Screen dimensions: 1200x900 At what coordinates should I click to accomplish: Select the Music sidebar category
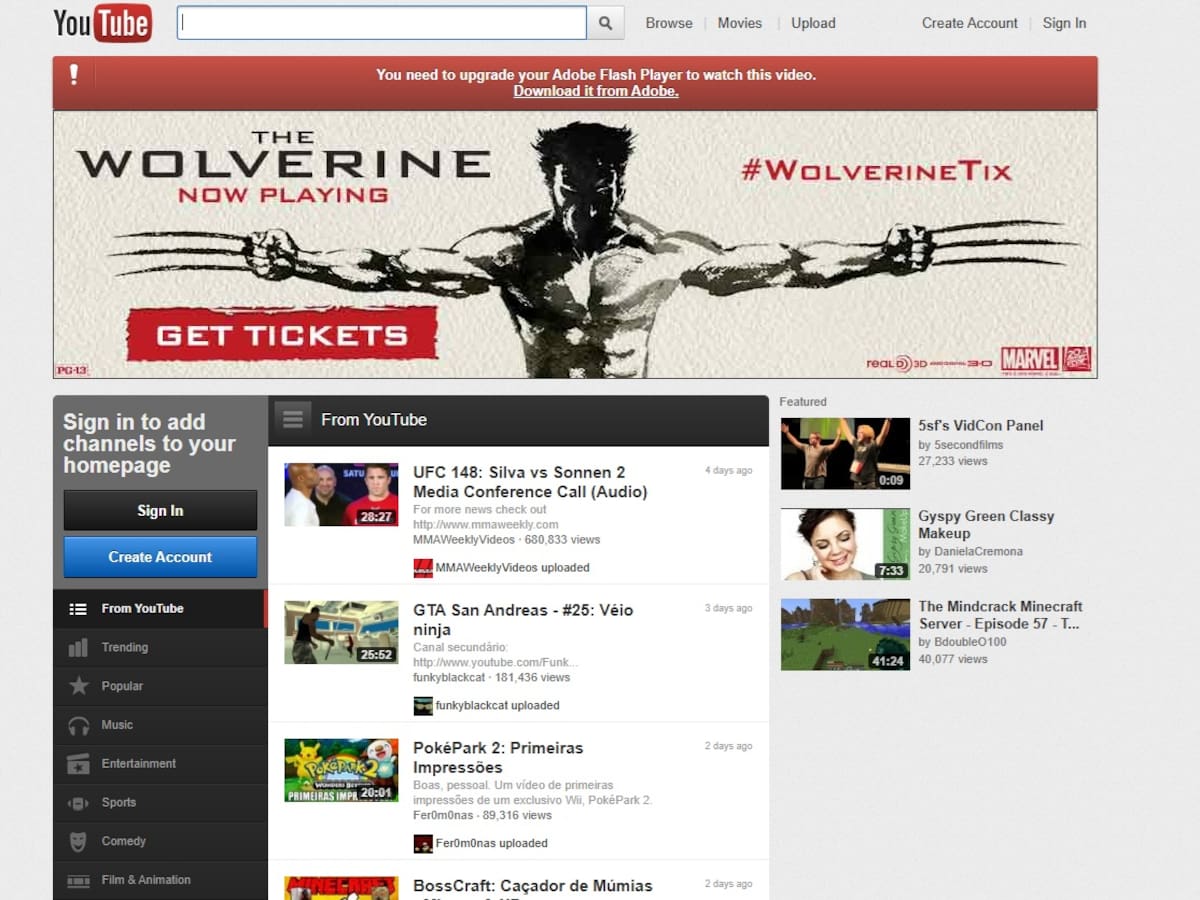pyautogui.click(x=160, y=725)
